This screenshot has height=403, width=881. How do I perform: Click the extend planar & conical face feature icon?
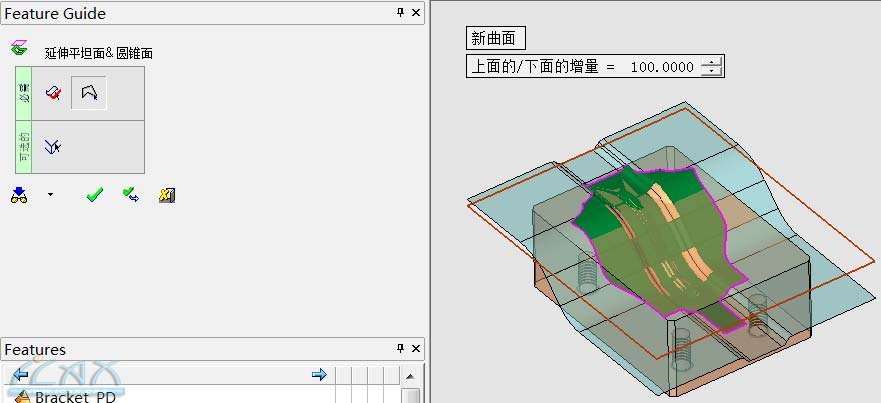(x=19, y=48)
